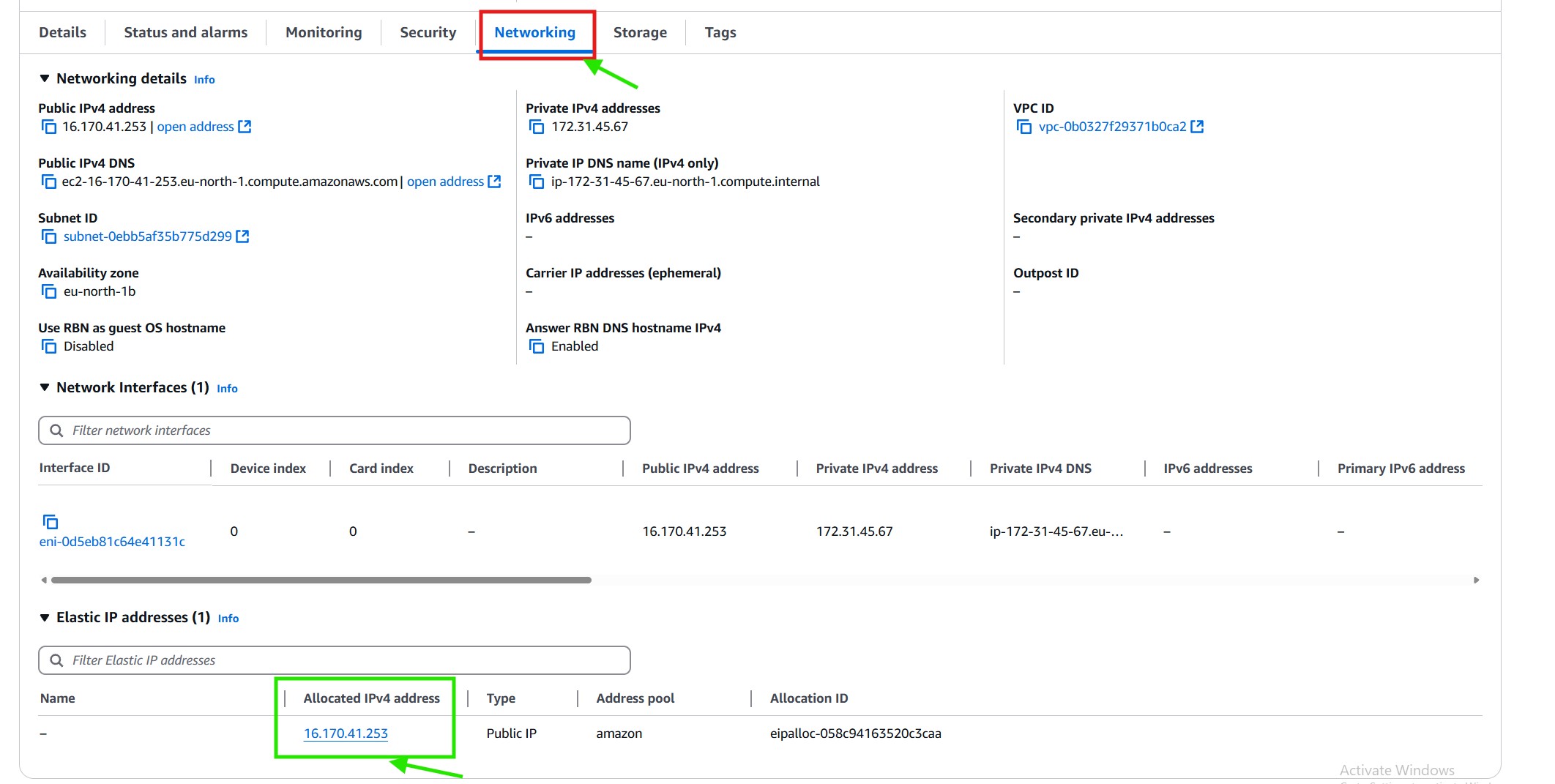Copy the Public IPv4 address 16.170.41.253
The image size is (1555, 784).
click(x=48, y=127)
